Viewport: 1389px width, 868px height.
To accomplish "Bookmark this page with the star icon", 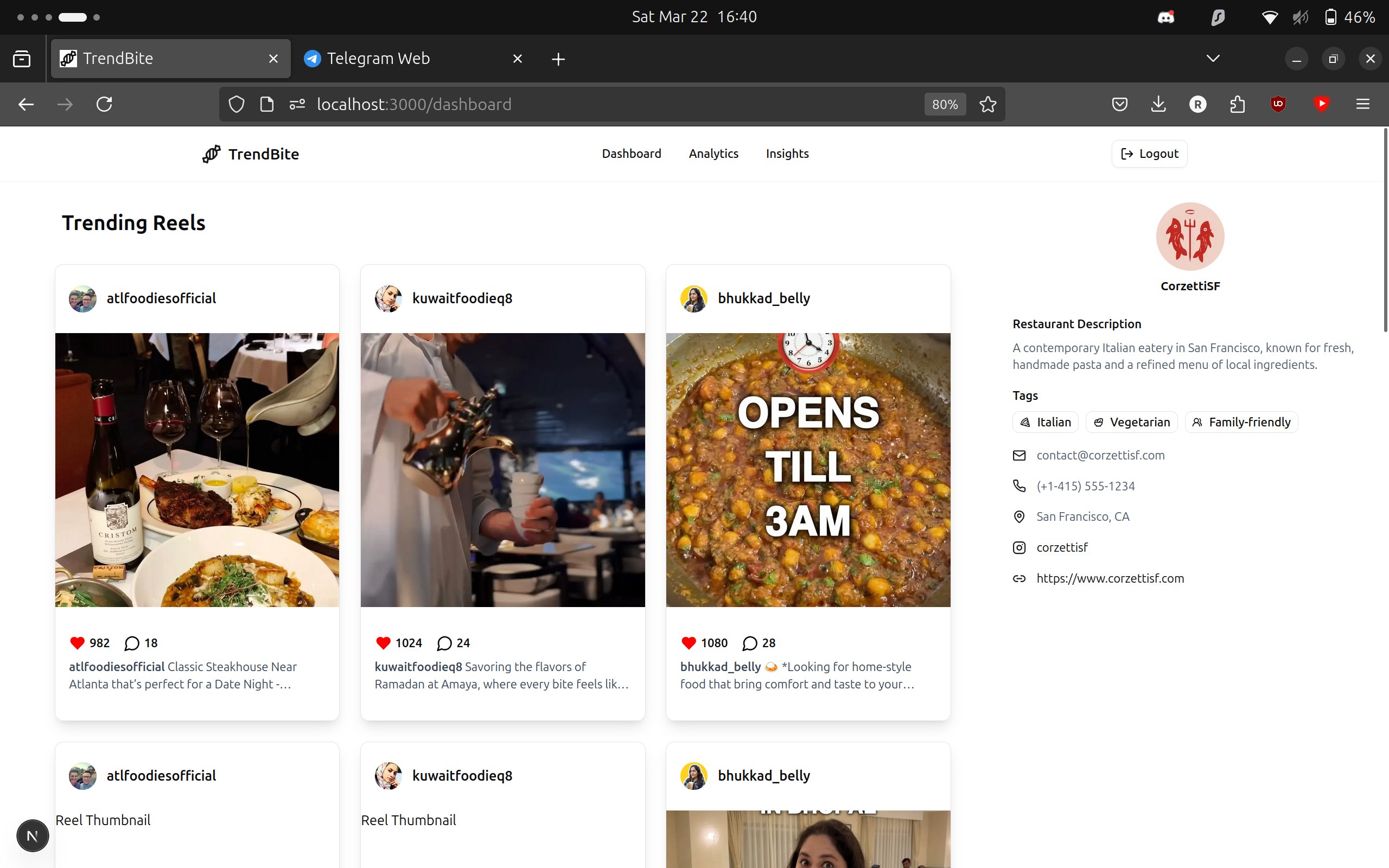I will 987,105.
